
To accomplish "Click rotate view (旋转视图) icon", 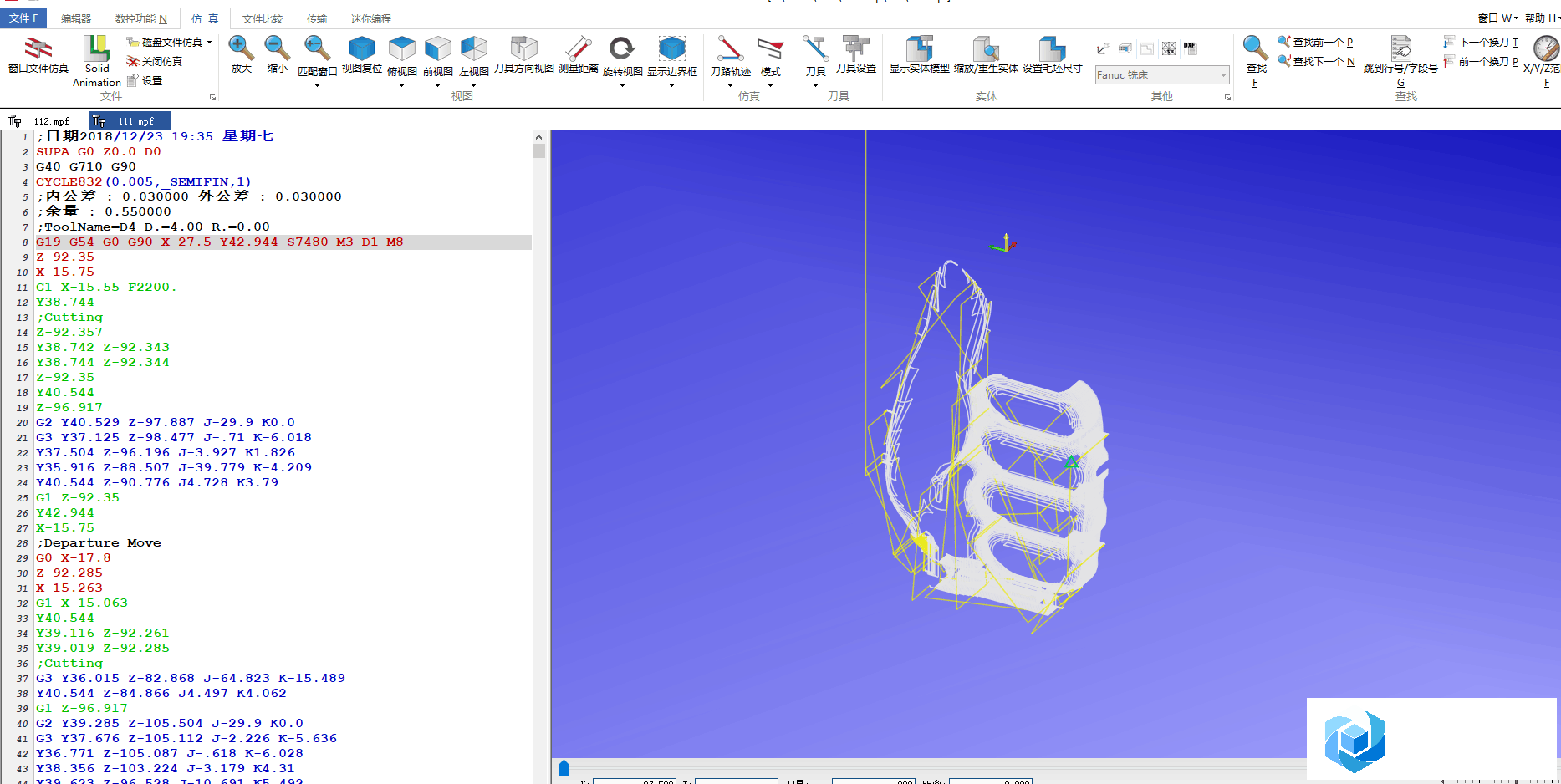I will coord(622,48).
